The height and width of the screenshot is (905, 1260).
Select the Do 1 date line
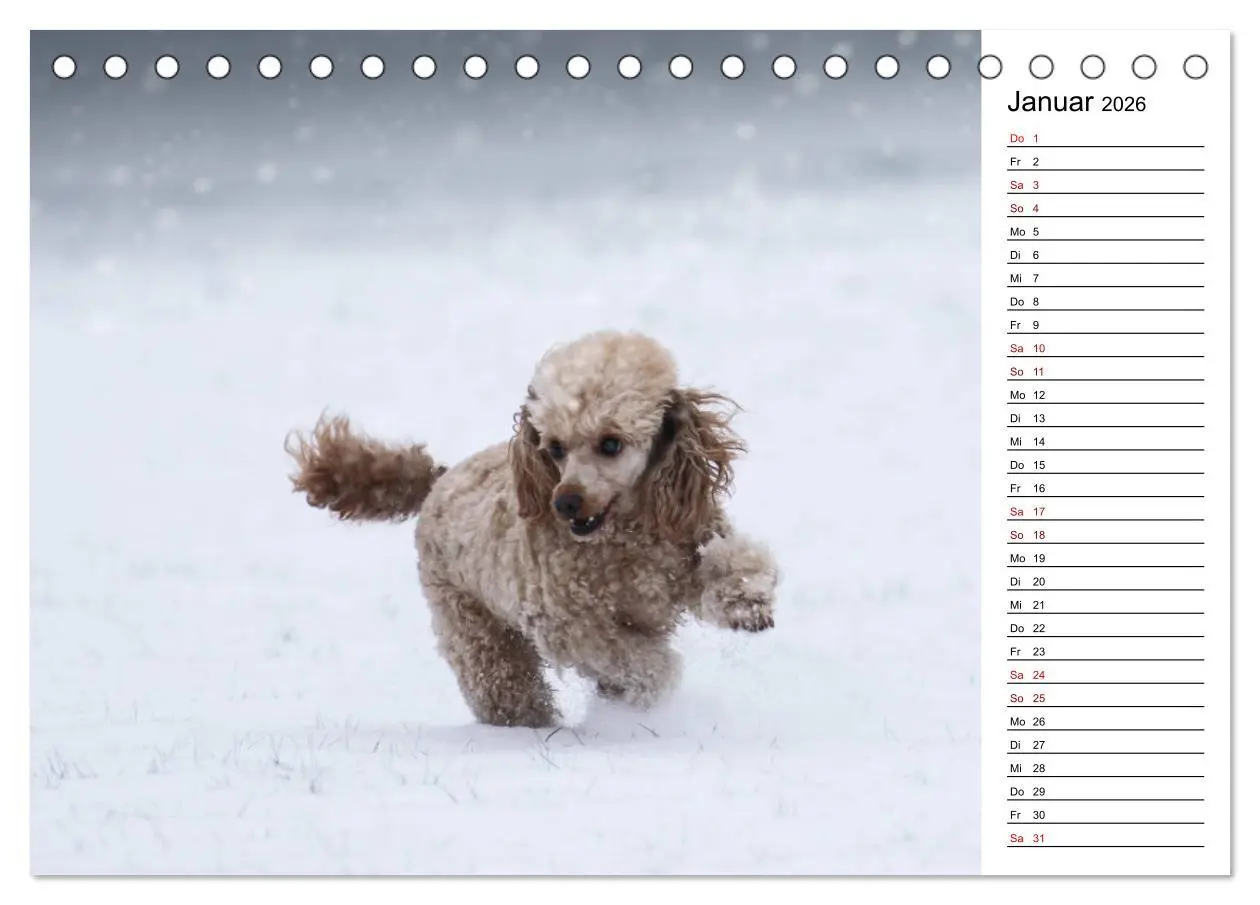pos(1106,139)
